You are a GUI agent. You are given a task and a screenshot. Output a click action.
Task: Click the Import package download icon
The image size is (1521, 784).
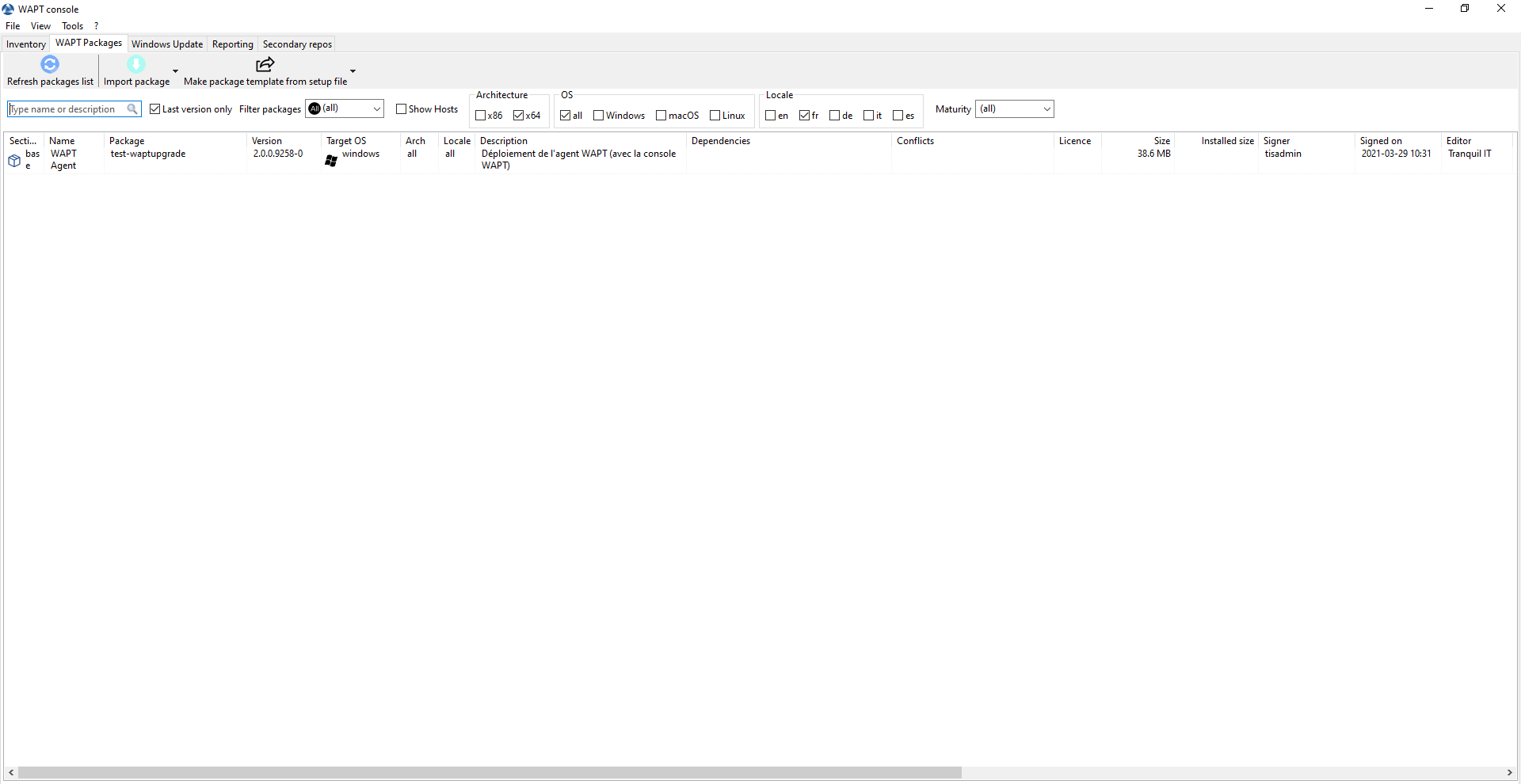point(136,65)
